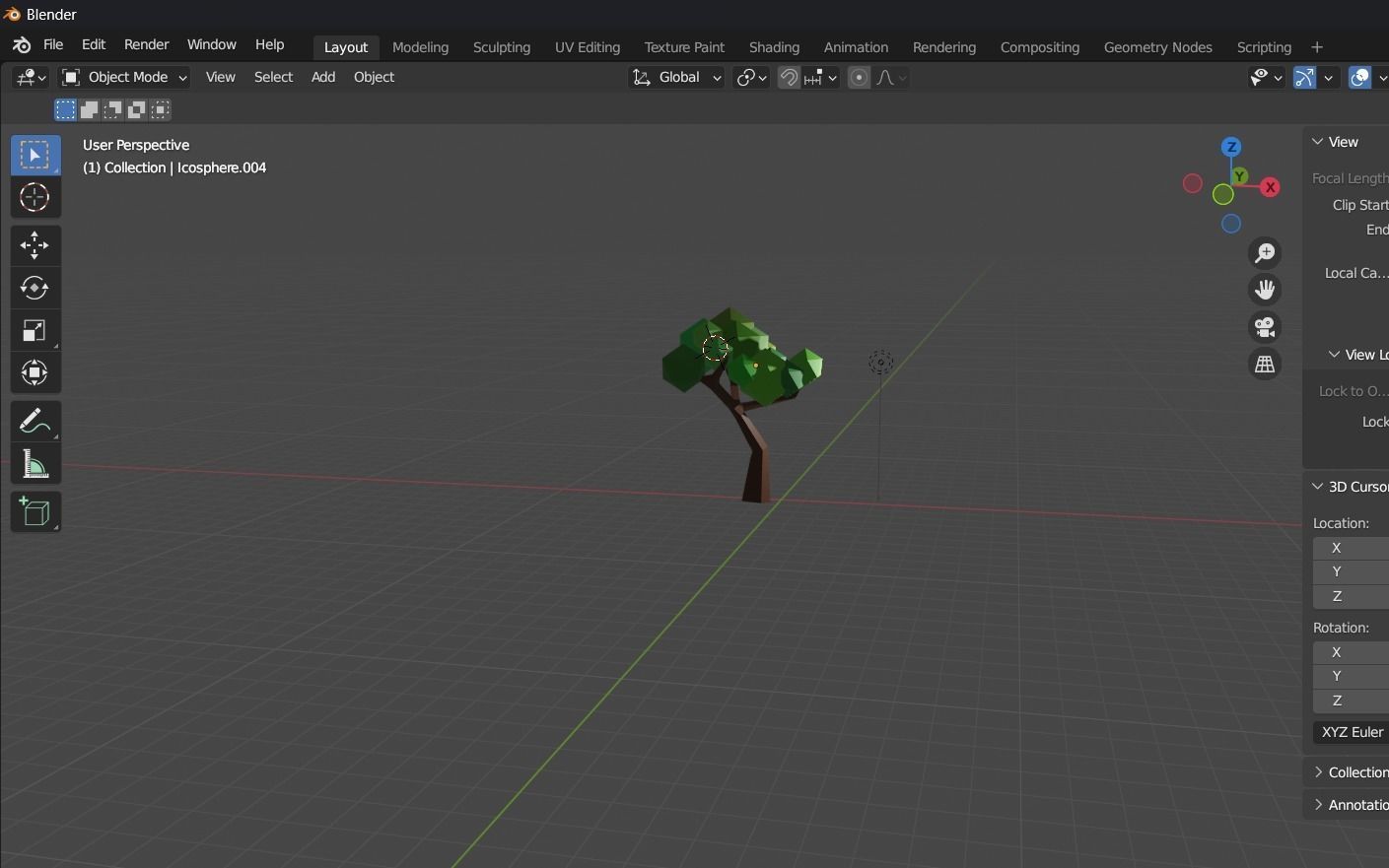
Task: Click the green Y axis on navigation gizmo
Action: [1240, 176]
